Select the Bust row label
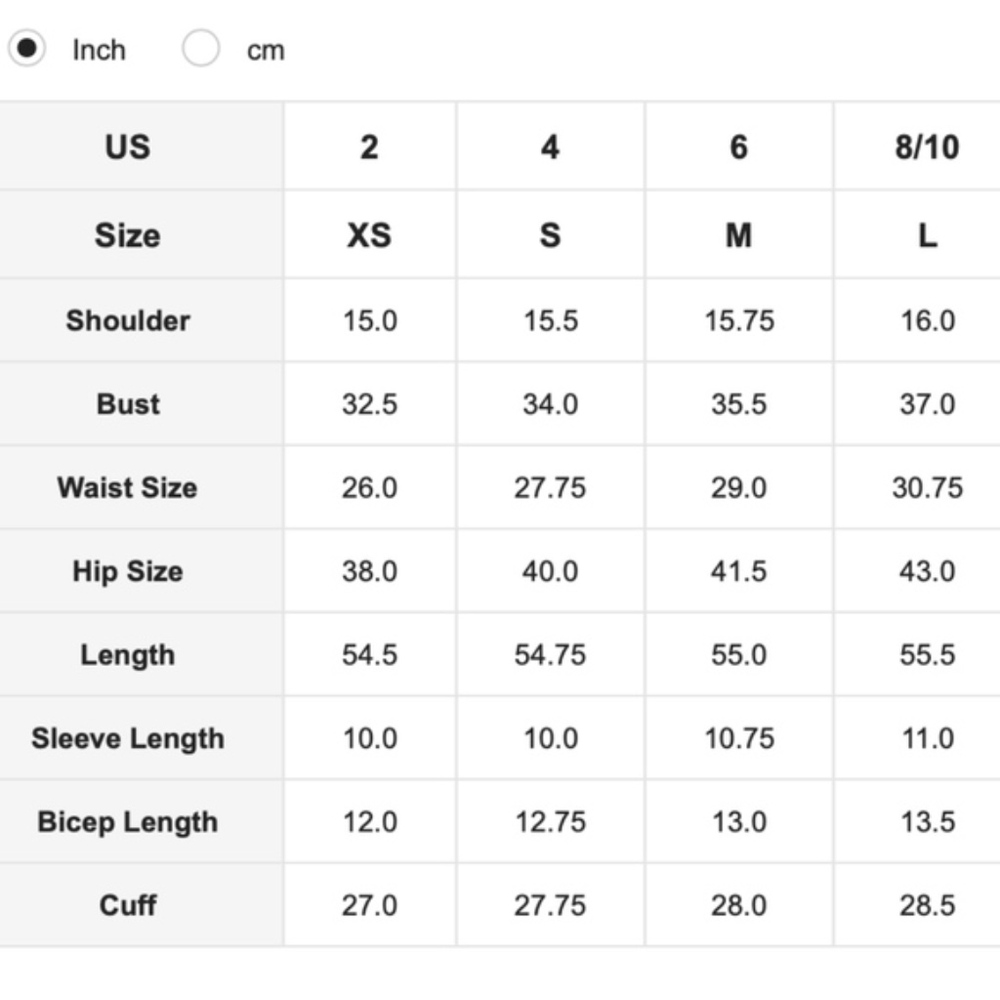 click(142, 404)
